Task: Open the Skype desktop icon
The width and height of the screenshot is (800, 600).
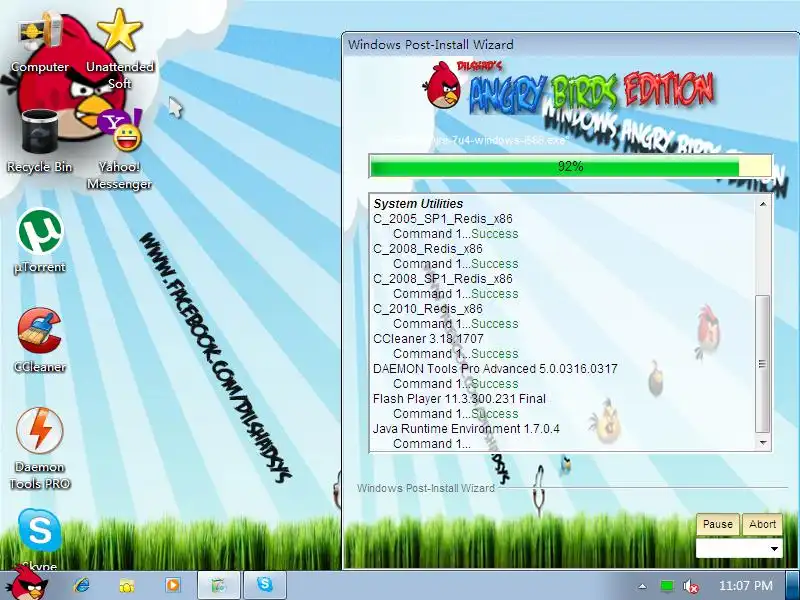Action: tap(40, 539)
